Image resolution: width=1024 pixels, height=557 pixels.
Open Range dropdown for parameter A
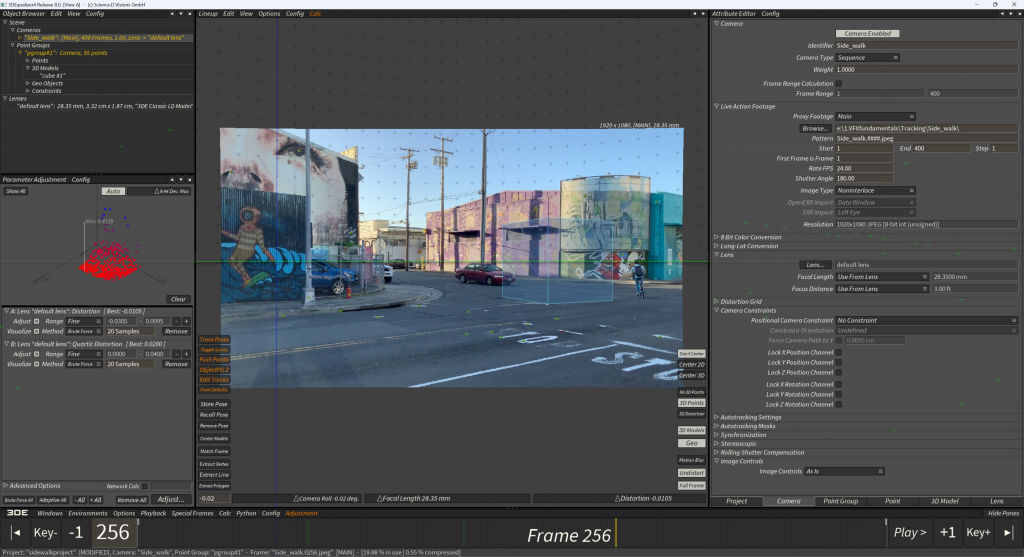[84, 321]
